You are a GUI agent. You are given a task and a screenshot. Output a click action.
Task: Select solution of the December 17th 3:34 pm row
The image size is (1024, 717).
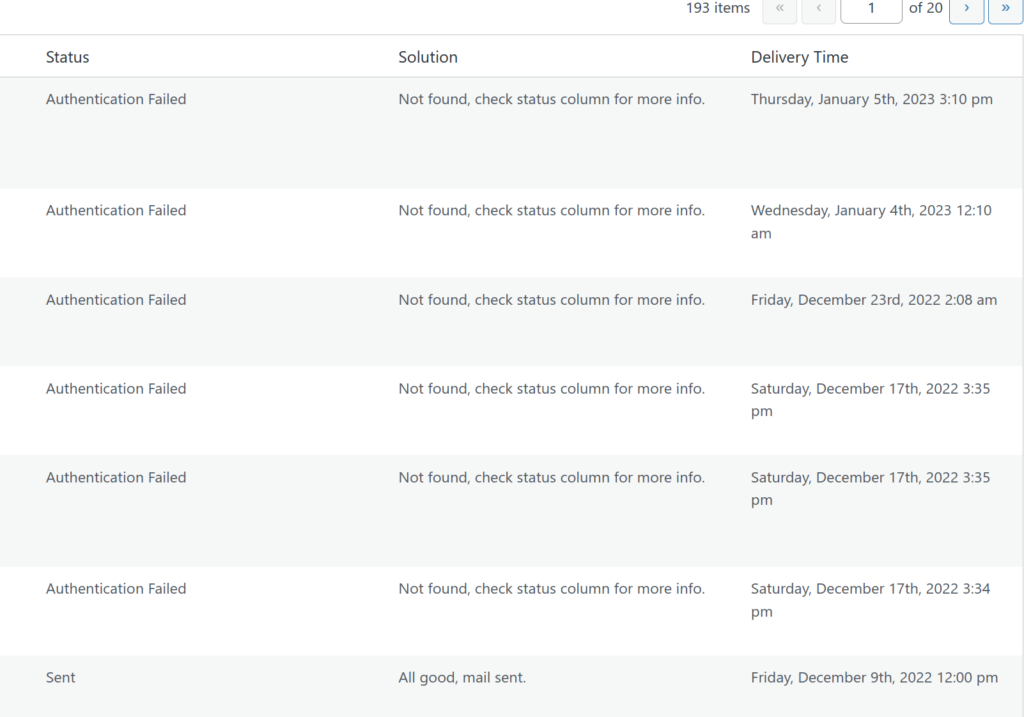click(551, 588)
